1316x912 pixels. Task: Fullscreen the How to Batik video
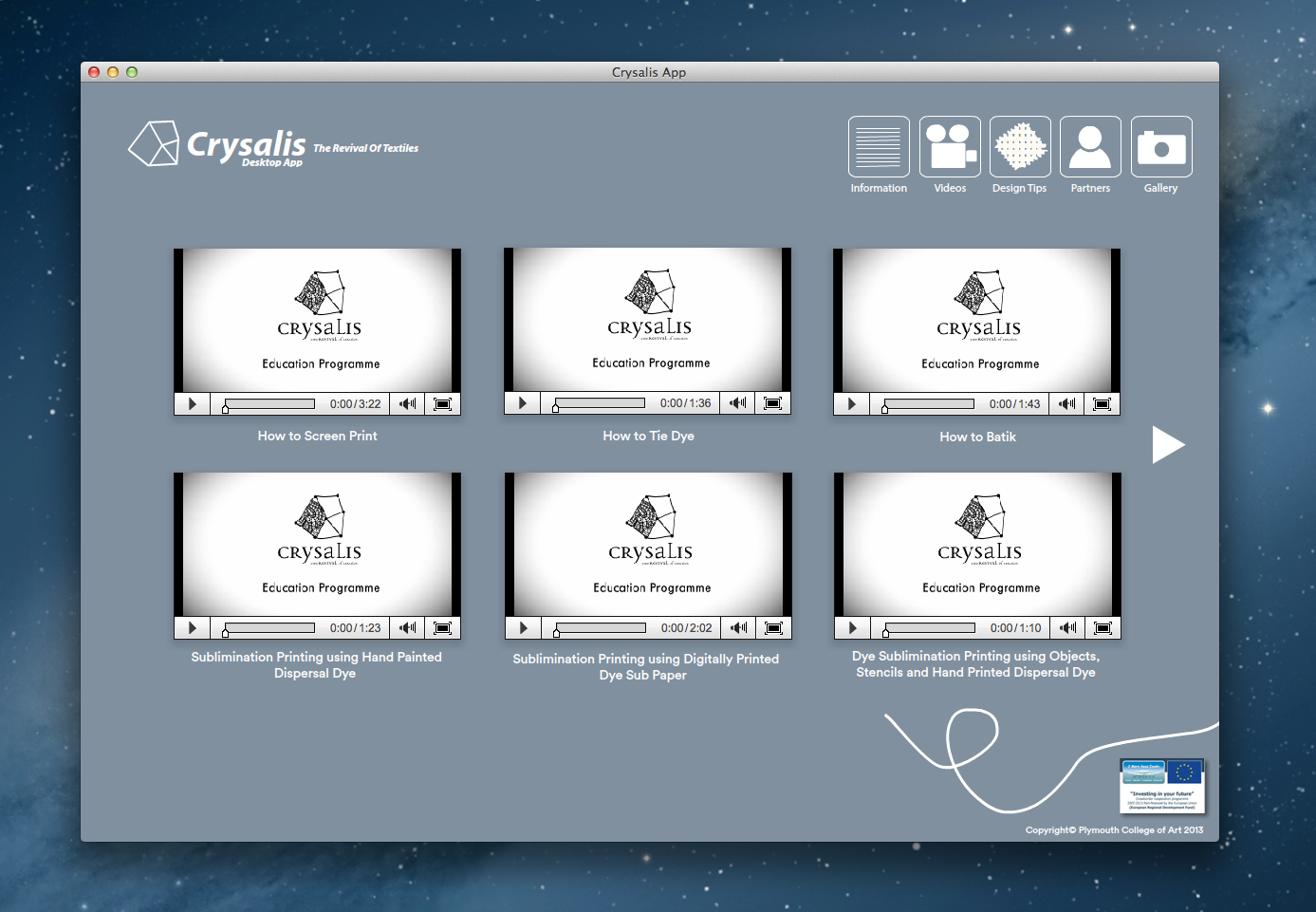click(x=1102, y=404)
